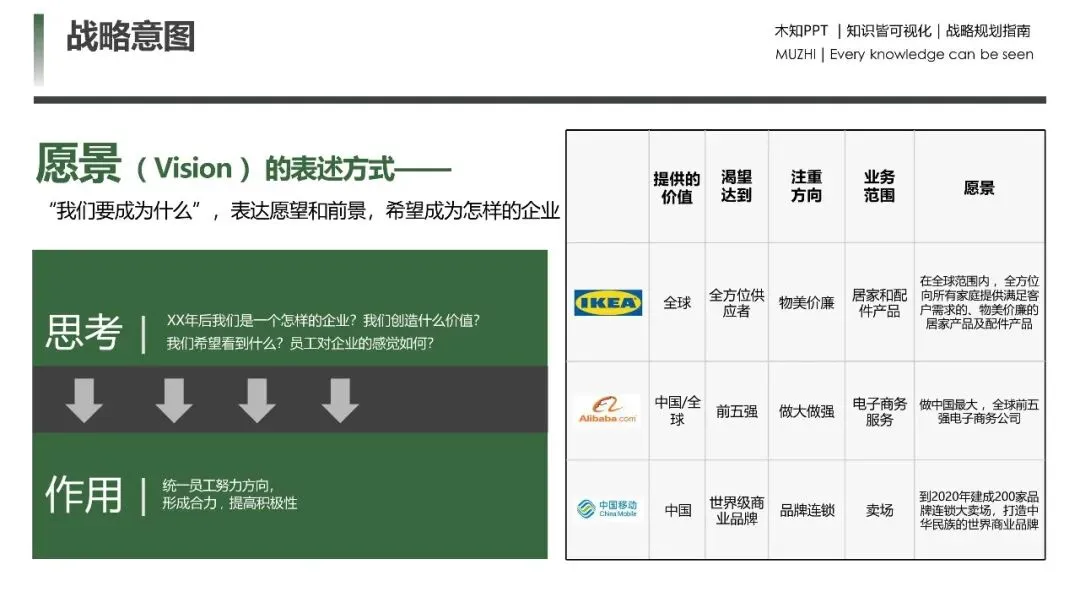This screenshot has width=1080, height=608.
Task: Click the cell 物美价廉
Action: coord(807,303)
